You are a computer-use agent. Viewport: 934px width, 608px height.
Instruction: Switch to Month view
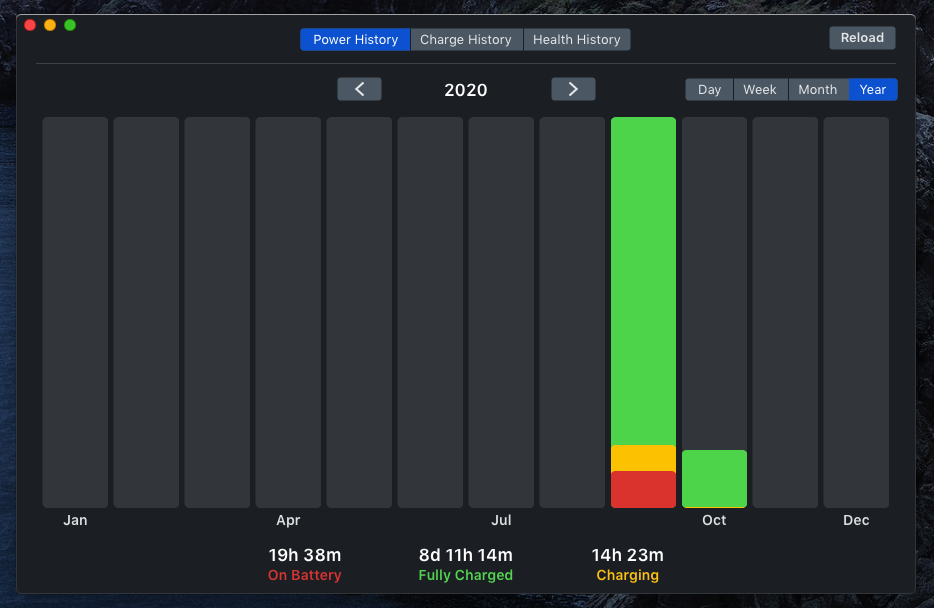817,89
